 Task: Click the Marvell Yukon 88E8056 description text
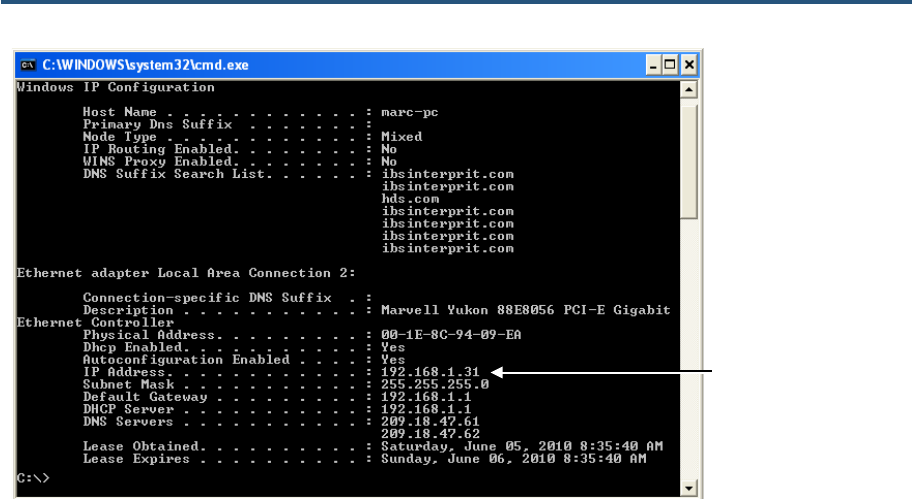coord(525,310)
